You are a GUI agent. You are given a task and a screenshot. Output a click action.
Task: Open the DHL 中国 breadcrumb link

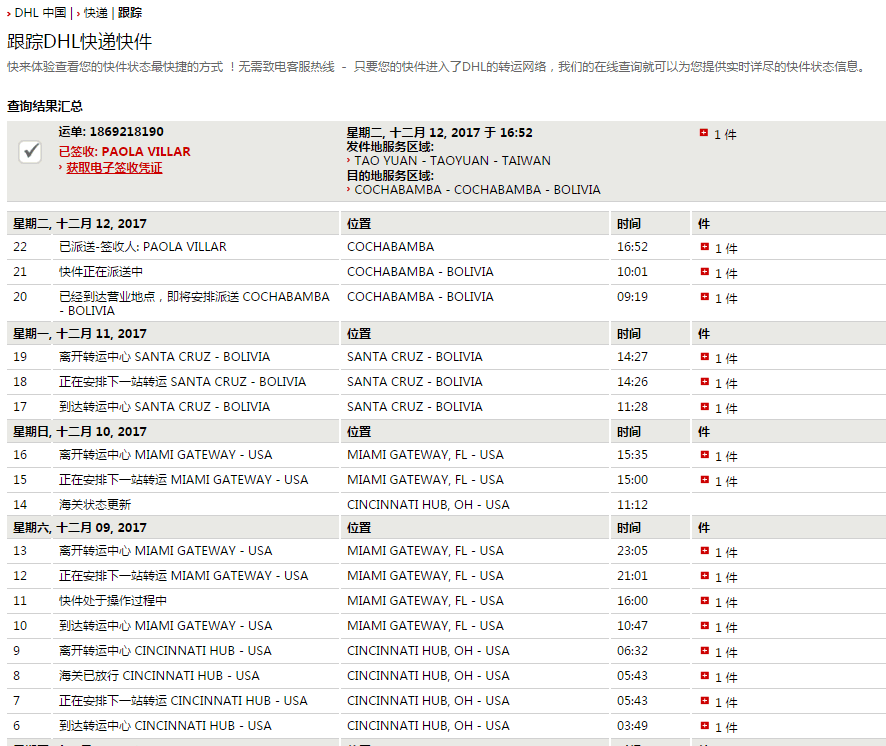coord(40,12)
